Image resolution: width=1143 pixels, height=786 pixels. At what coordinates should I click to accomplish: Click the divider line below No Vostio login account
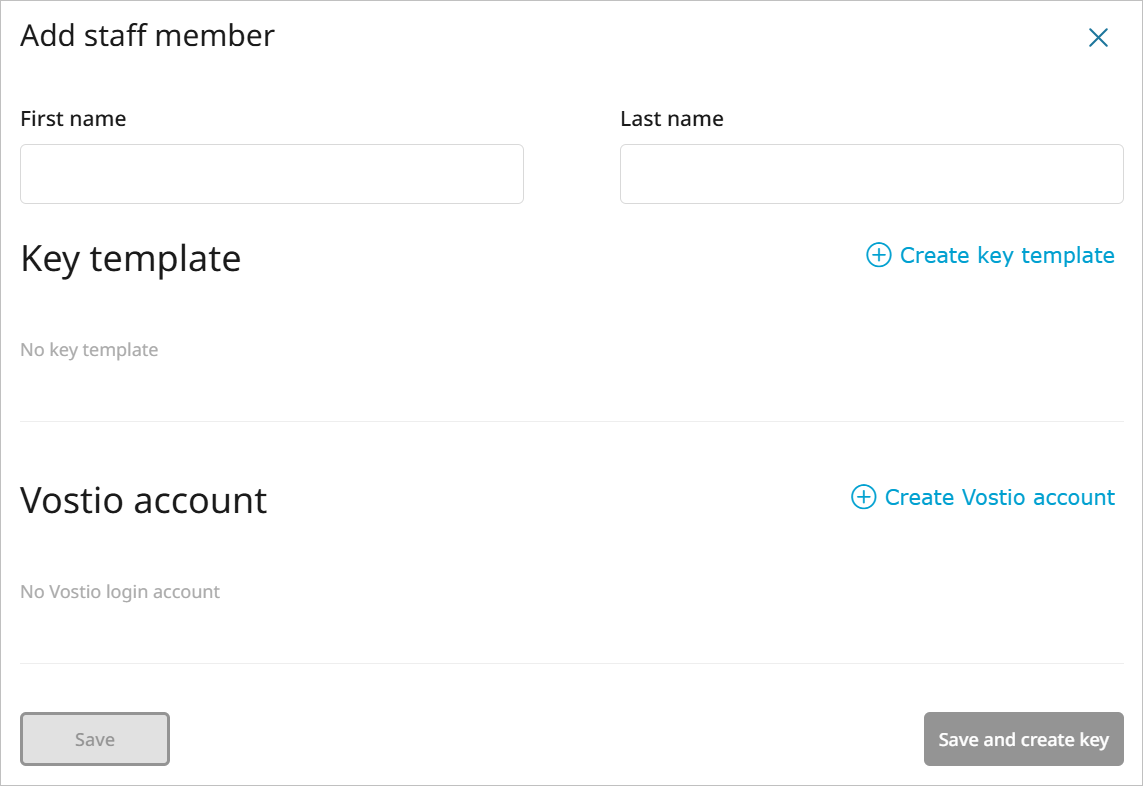coord(571,663)
